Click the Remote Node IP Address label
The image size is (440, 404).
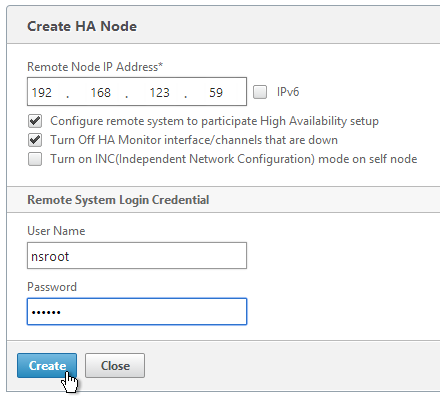coord(95,67)
